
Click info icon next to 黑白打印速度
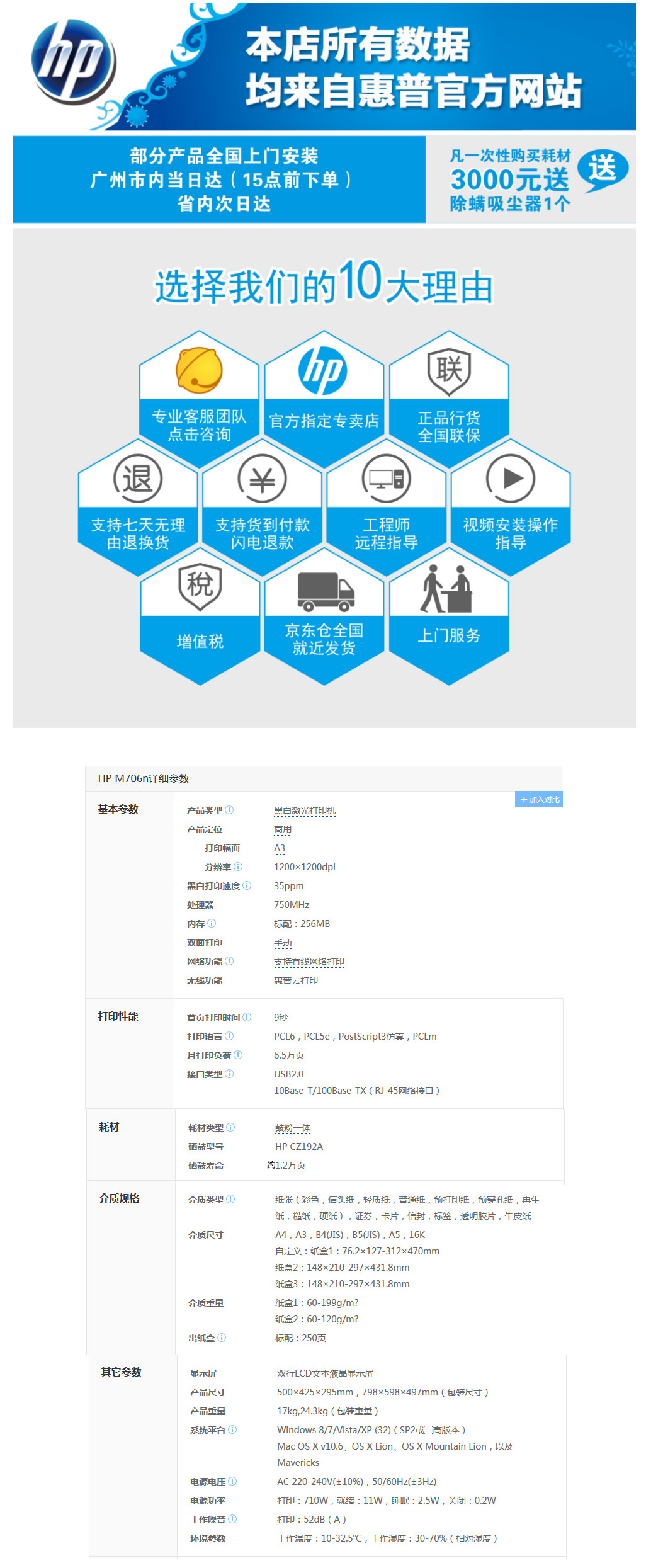pyautogui.click(x=247, y=885)
